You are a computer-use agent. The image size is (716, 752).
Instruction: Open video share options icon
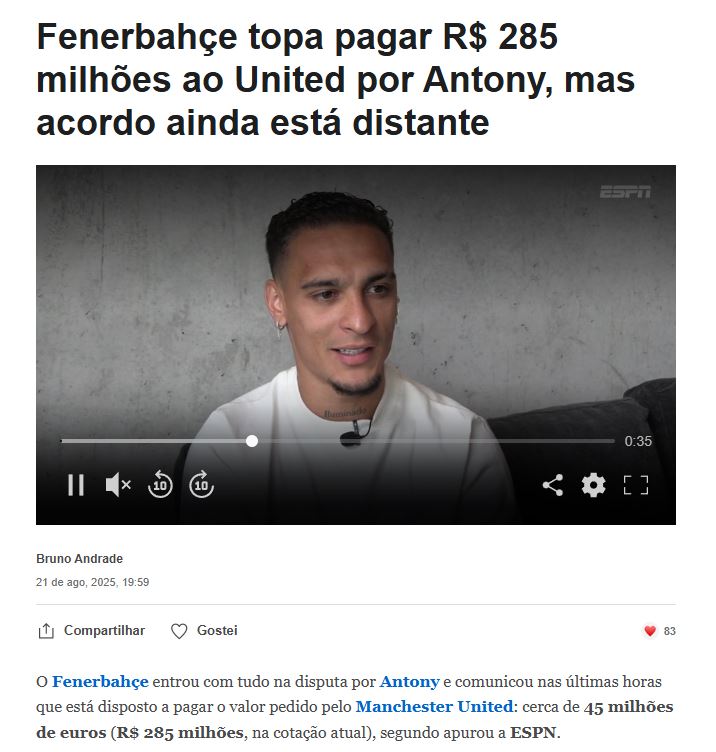click(x=552, y=485)
